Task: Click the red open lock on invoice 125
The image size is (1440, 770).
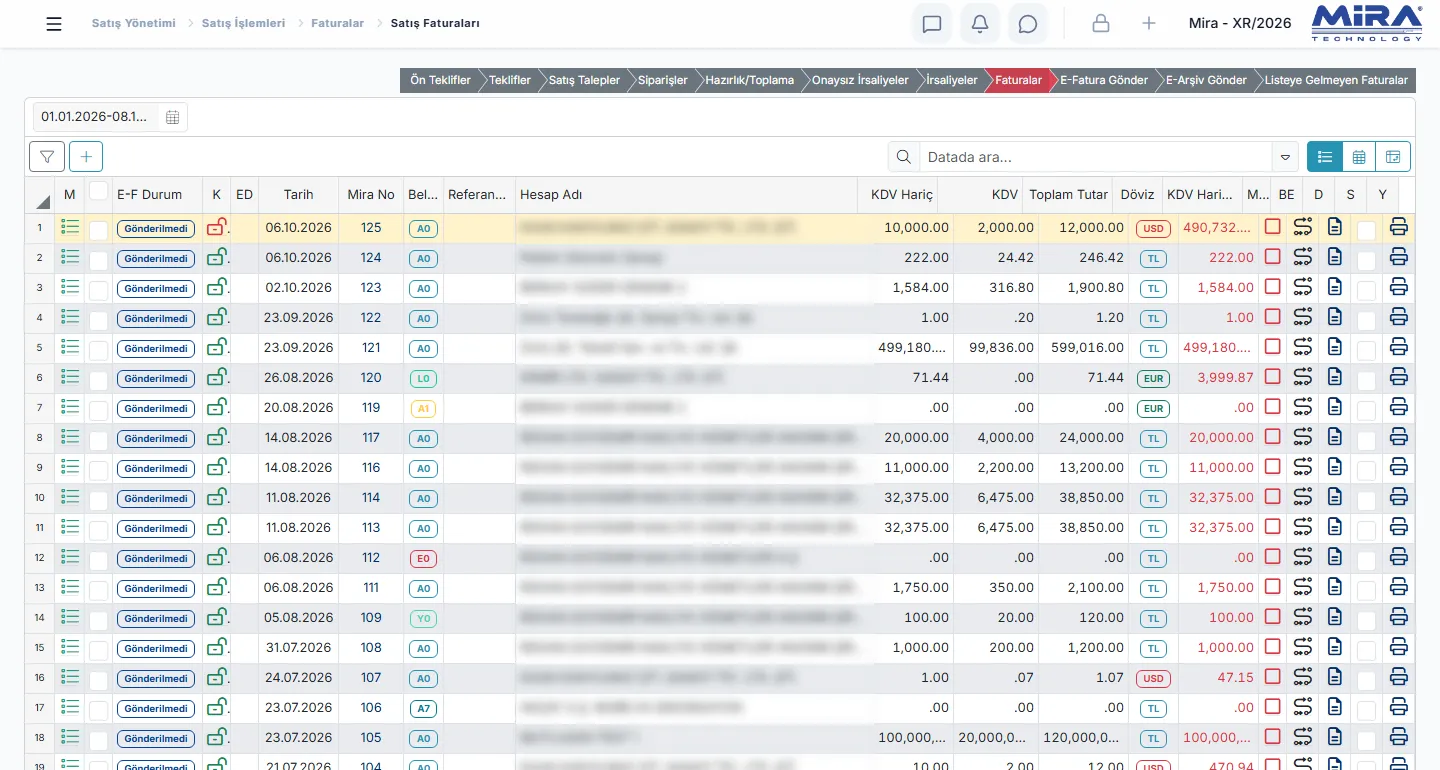Action: 216,228
